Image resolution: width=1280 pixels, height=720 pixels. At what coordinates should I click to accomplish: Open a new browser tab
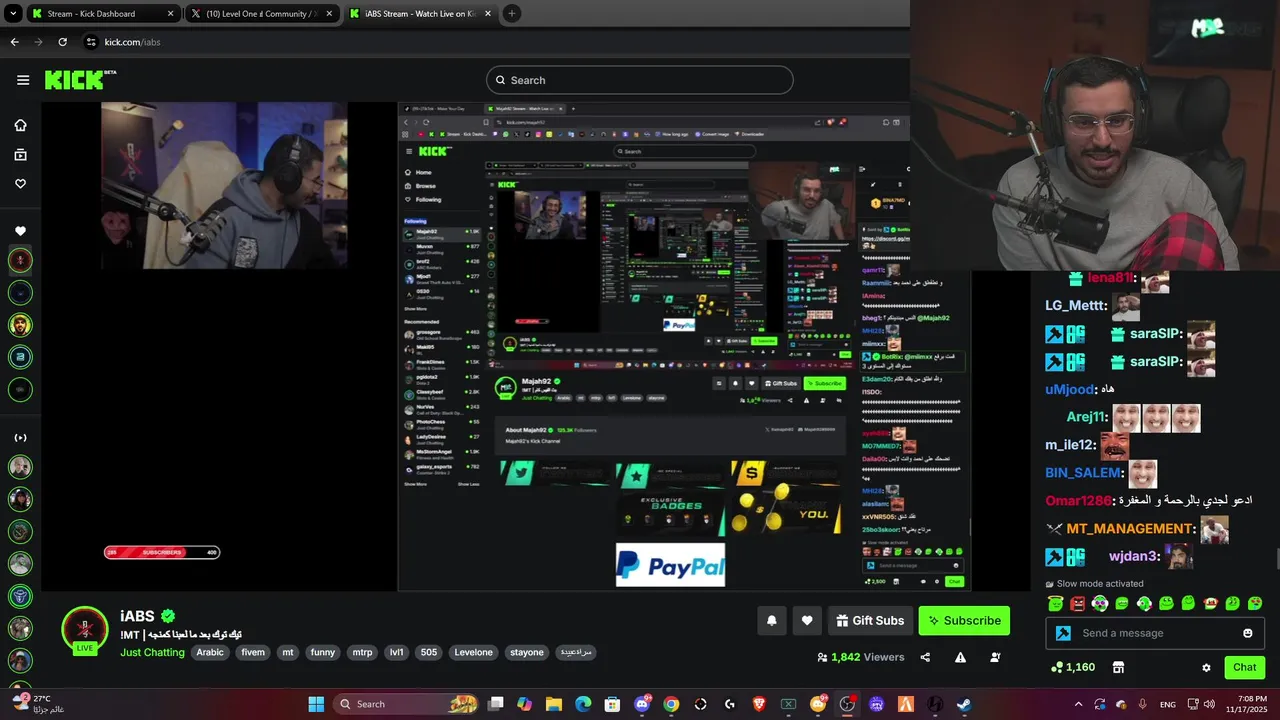pyautogui.click(x=512, y=14)
